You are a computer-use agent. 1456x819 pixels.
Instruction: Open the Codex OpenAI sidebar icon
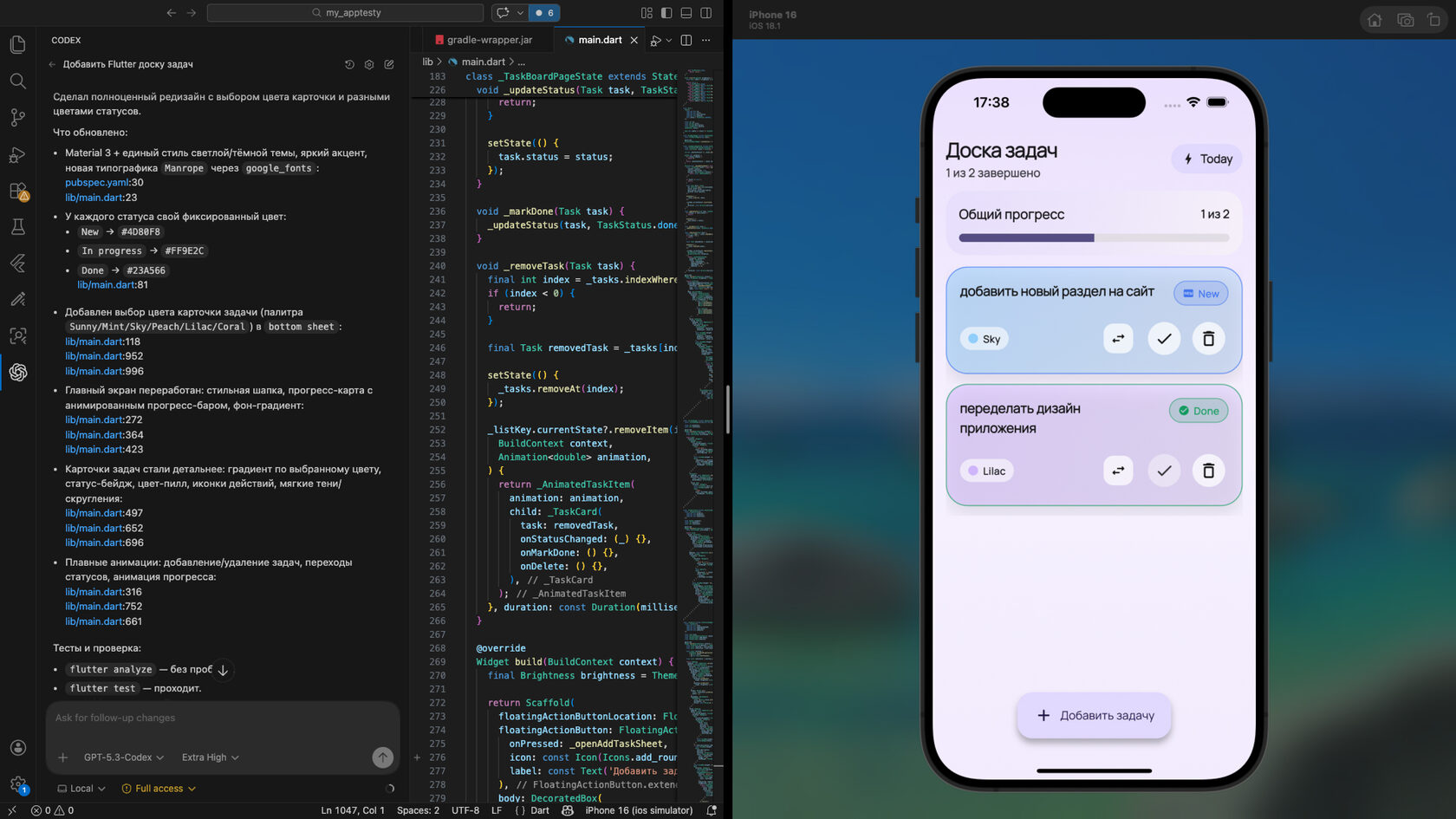point(17,372)
